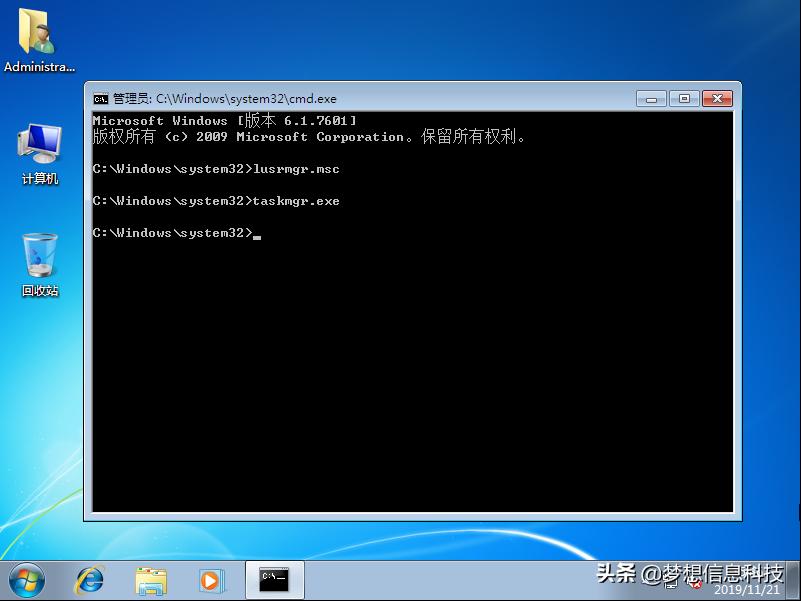Open Windows Explorer from the taskbar

(151, 580)
